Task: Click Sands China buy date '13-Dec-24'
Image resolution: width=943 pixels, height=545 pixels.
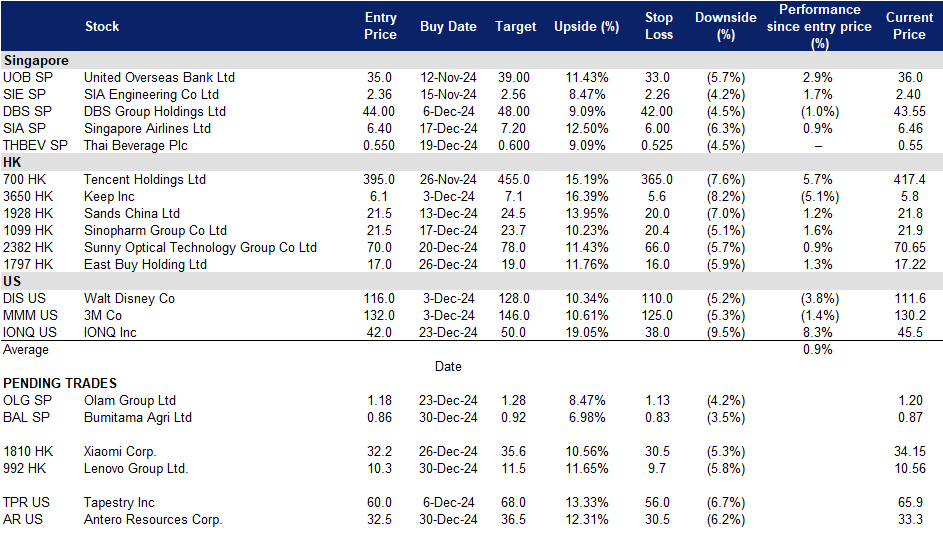Action: pos(448,214)
